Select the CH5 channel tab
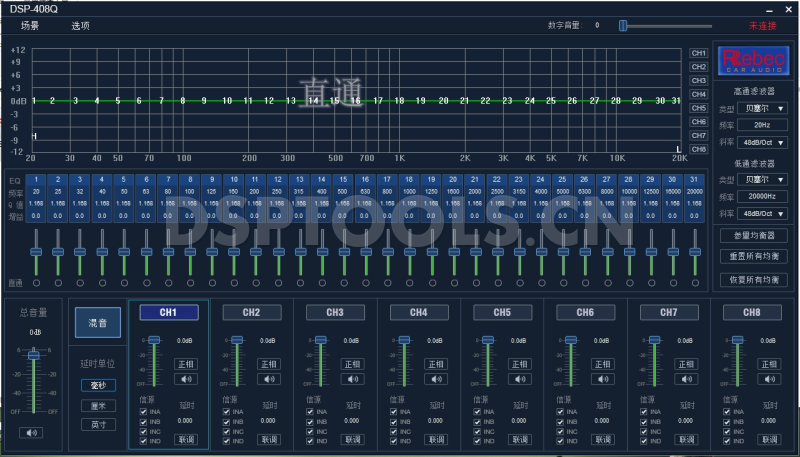Screen dimensions: 800x457 tap(502, 313)
